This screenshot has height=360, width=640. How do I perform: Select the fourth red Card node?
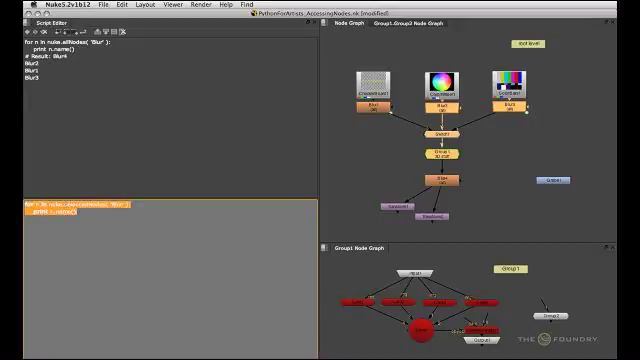(482, 303)
